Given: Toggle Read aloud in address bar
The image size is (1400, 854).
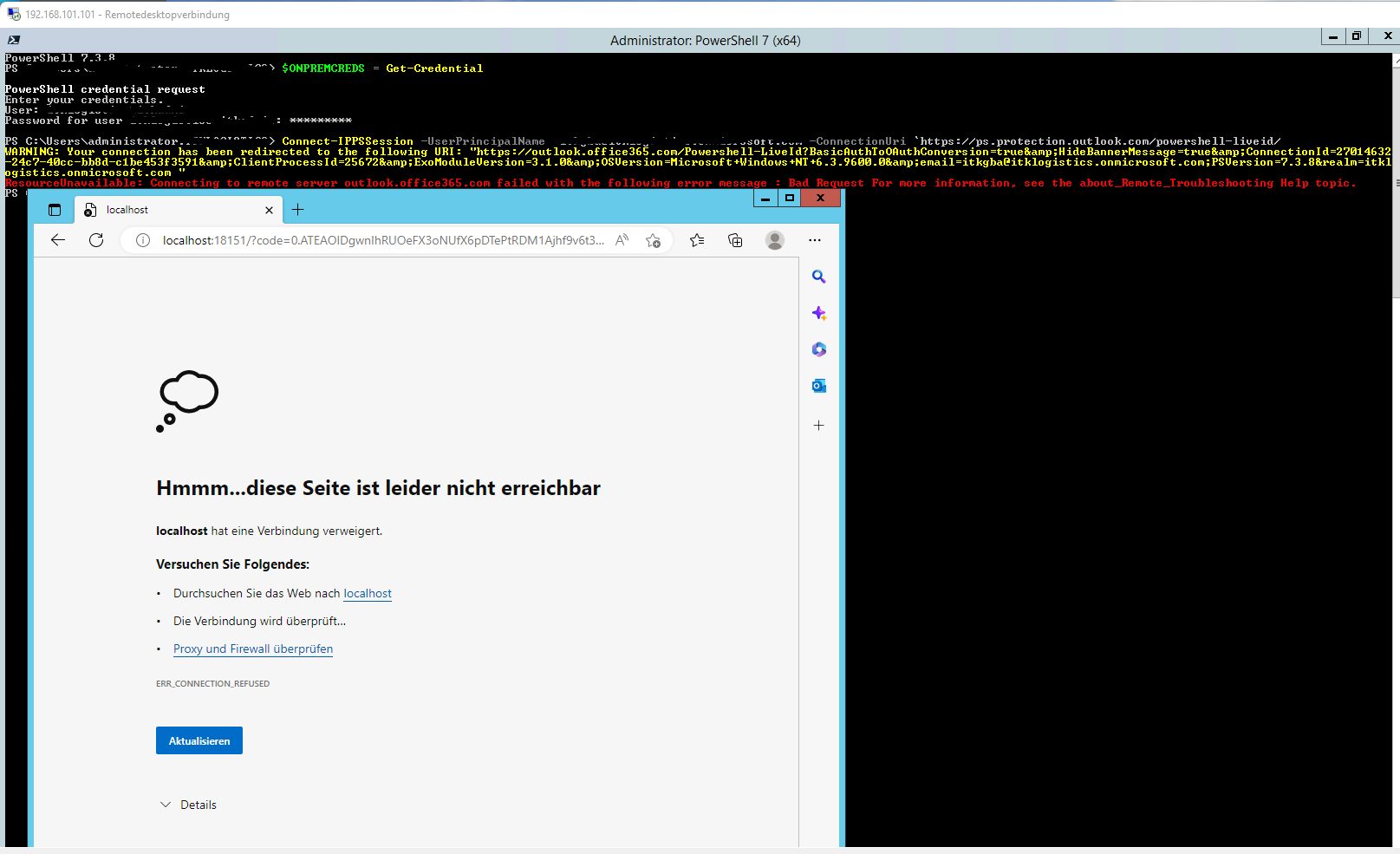Looking at the screenshot, I should [622, 240].
